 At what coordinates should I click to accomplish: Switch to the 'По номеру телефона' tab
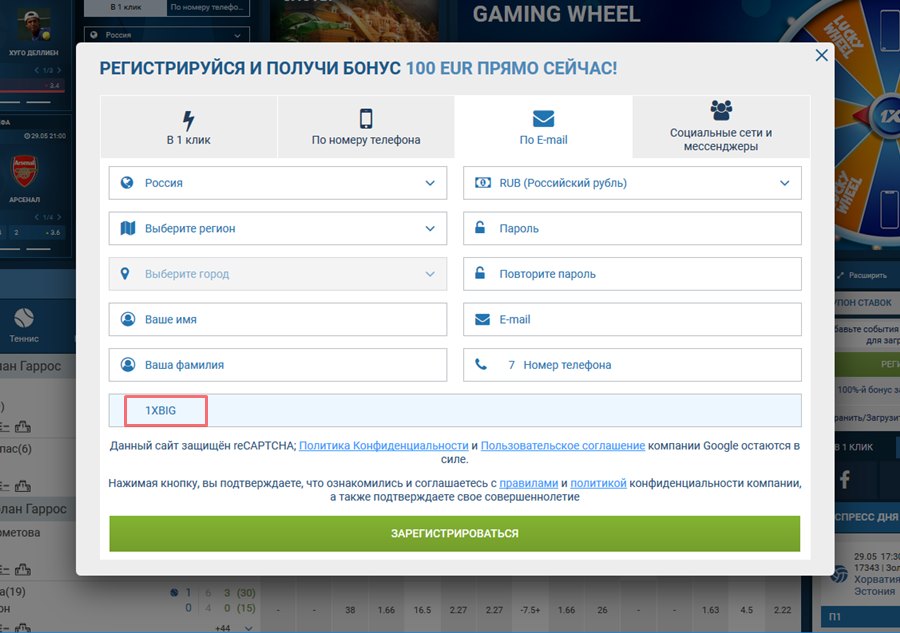pyautogui.click(x=366, y=127)
